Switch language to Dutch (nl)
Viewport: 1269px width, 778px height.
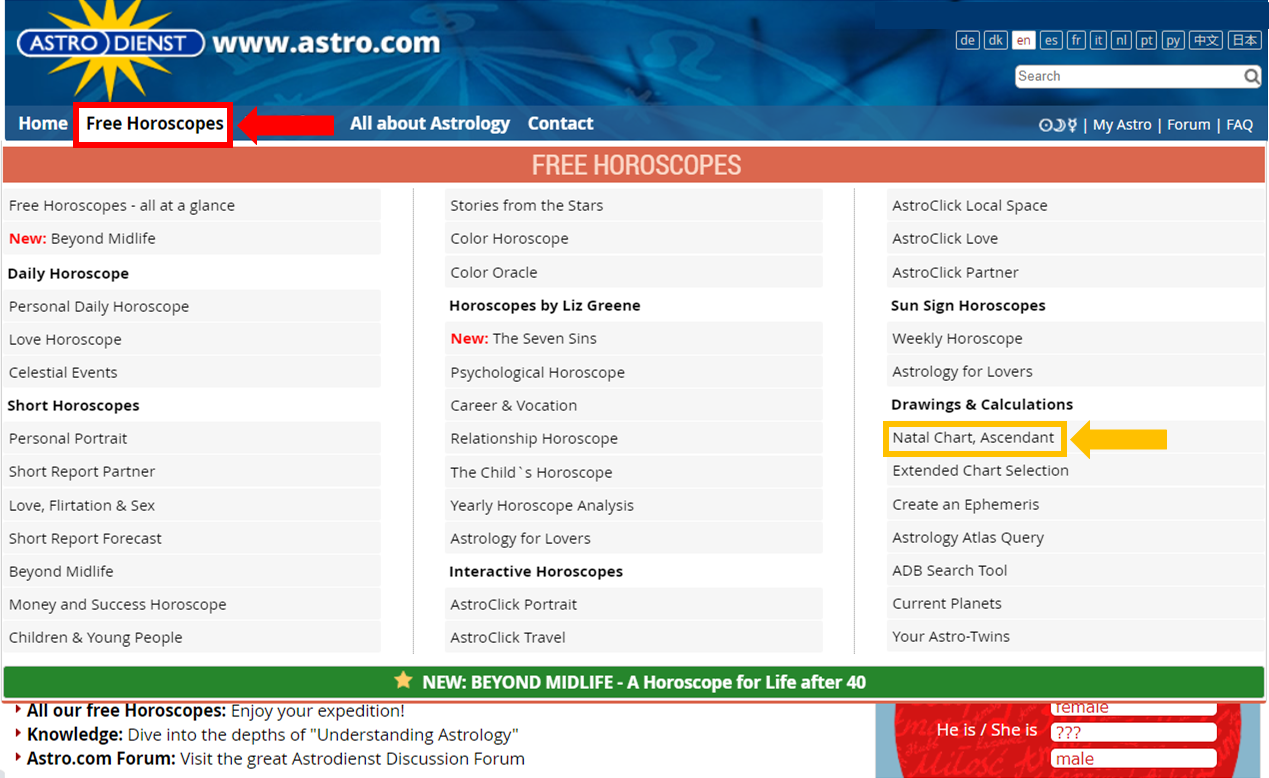pos(1121,40)
